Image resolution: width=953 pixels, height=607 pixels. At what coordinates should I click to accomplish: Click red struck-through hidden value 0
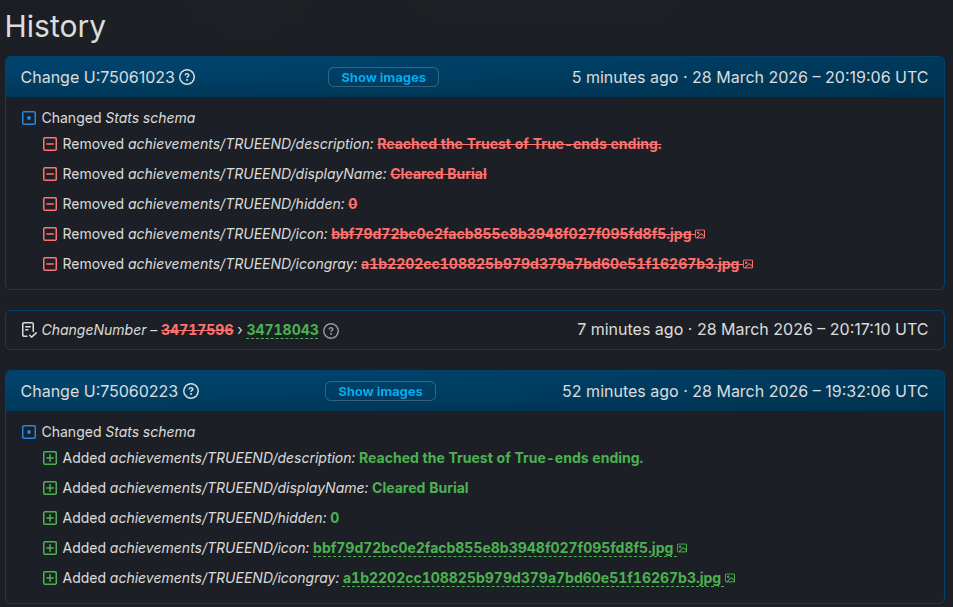pos(353,204)
